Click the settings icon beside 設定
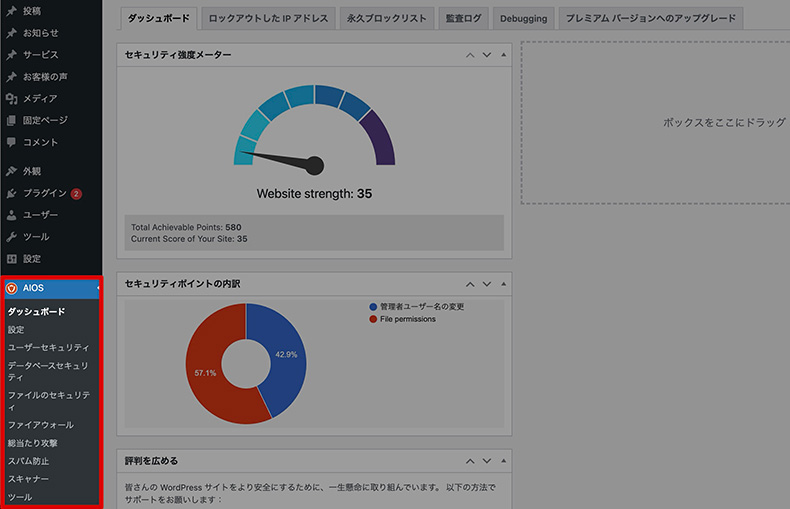790x509 pixels. pyautogui.click(x=11, y=259)
